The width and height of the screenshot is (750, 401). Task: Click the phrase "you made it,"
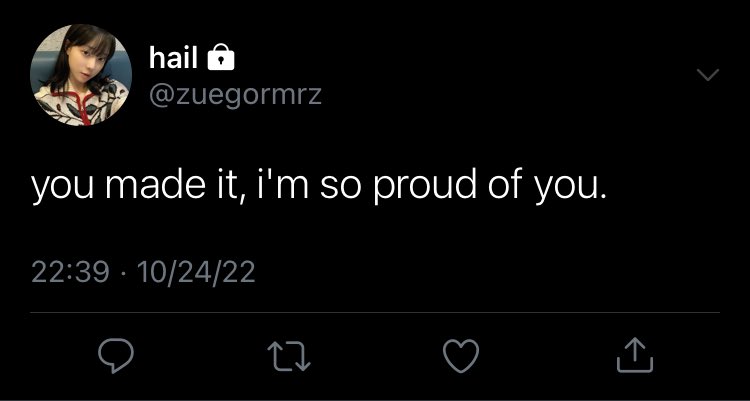(x=138, y=187)
